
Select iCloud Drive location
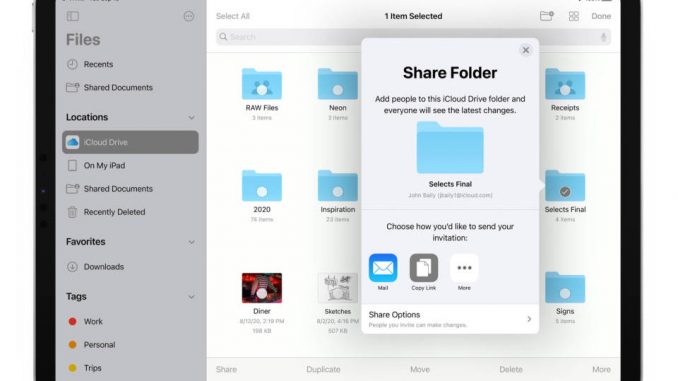(x=130, y=142)
